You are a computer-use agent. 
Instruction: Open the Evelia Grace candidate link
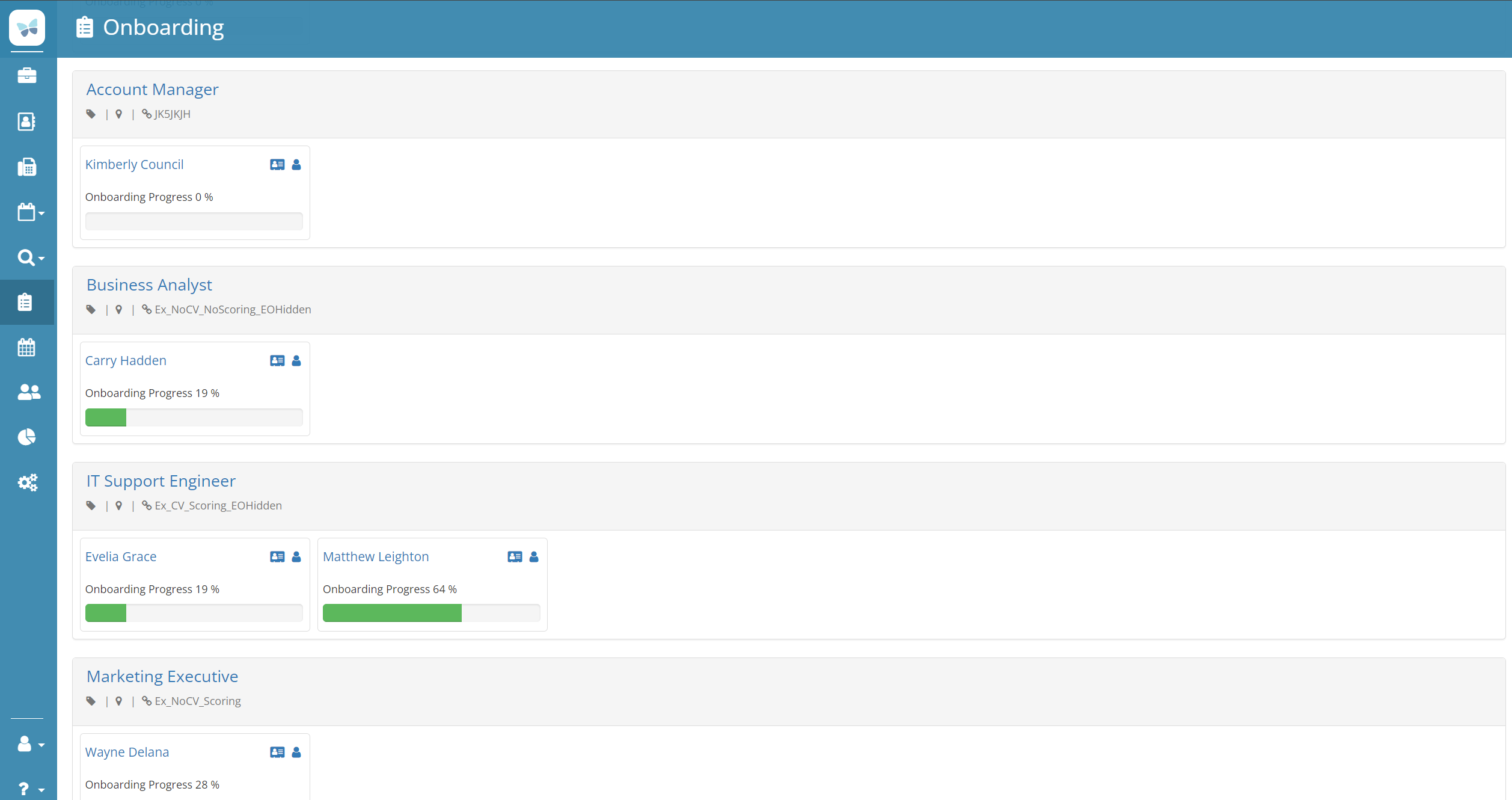(x=121, y=556)
